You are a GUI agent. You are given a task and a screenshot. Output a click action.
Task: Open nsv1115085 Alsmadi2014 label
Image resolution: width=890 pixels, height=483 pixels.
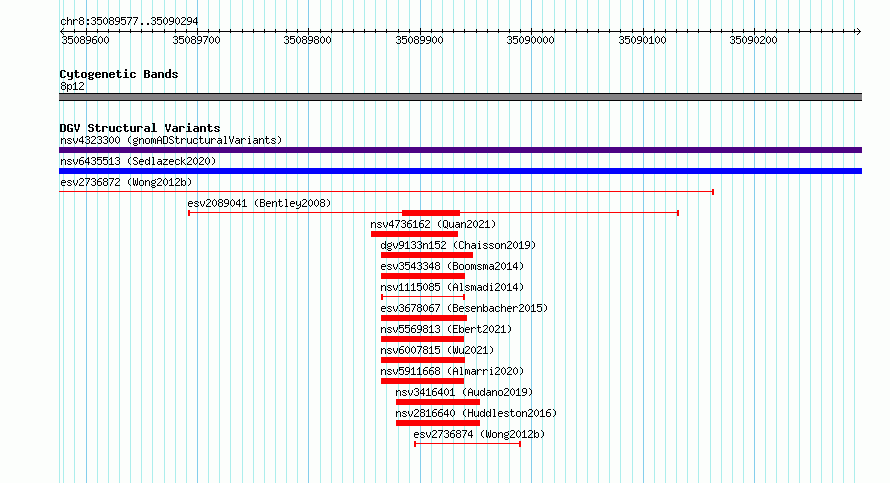point(452,287)
